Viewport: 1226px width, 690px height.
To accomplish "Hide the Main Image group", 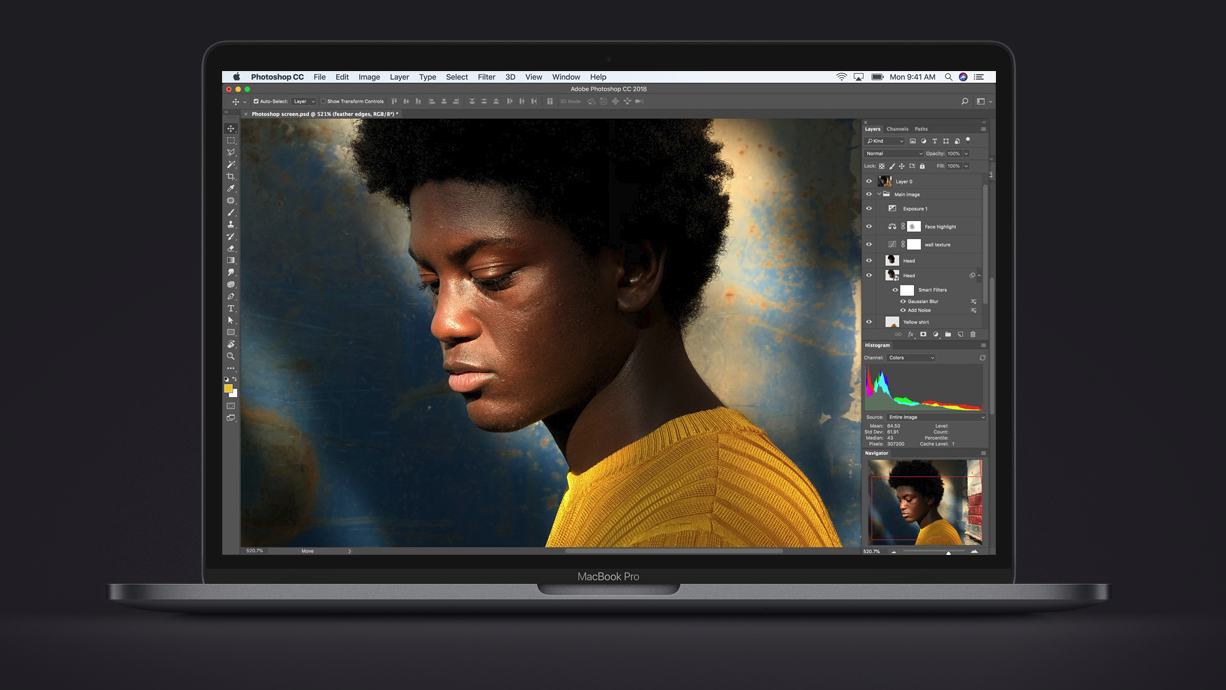I will pyautogui.click(x=869, y=195).
